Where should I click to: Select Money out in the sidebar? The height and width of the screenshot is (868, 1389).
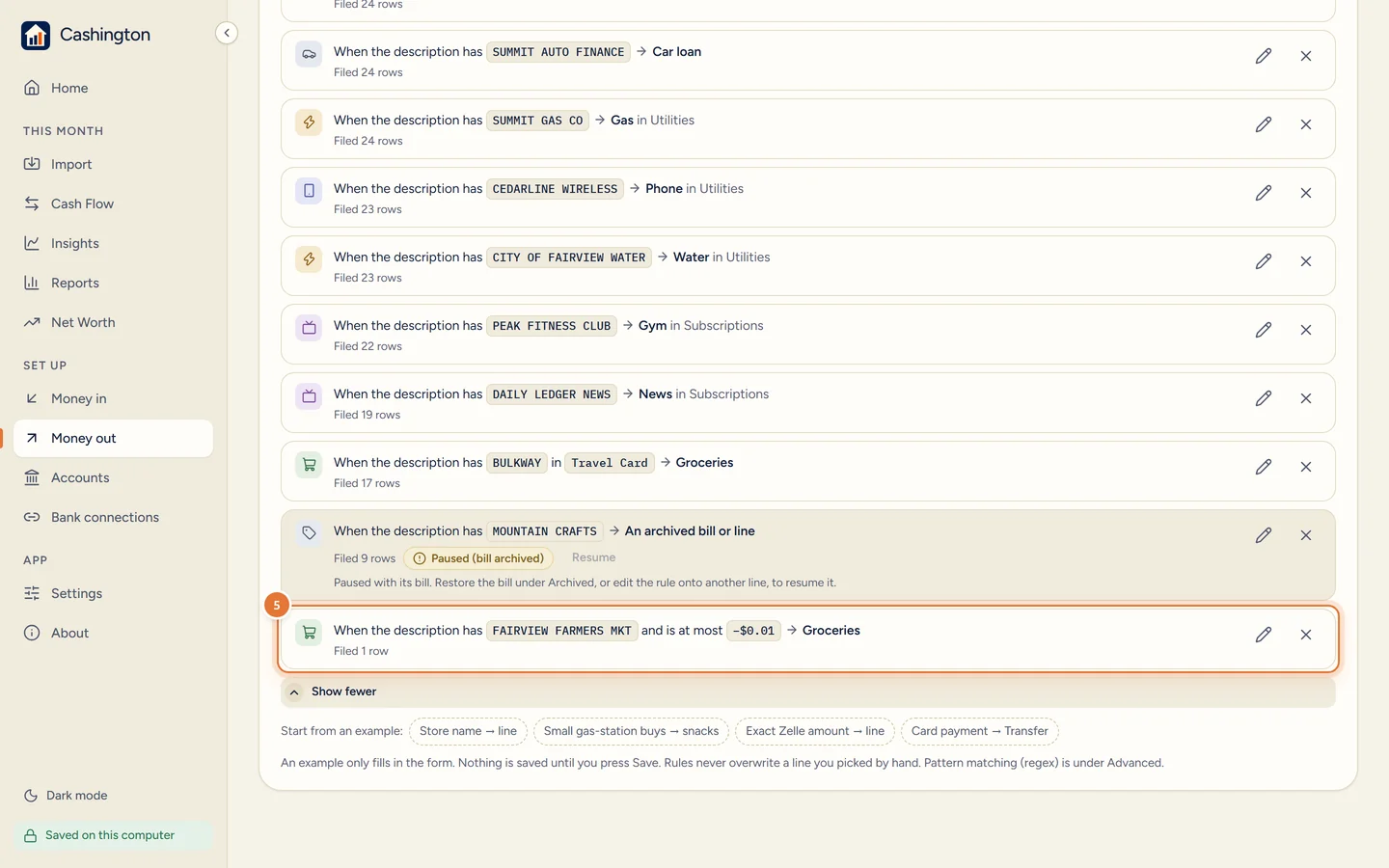click(114, 438)
